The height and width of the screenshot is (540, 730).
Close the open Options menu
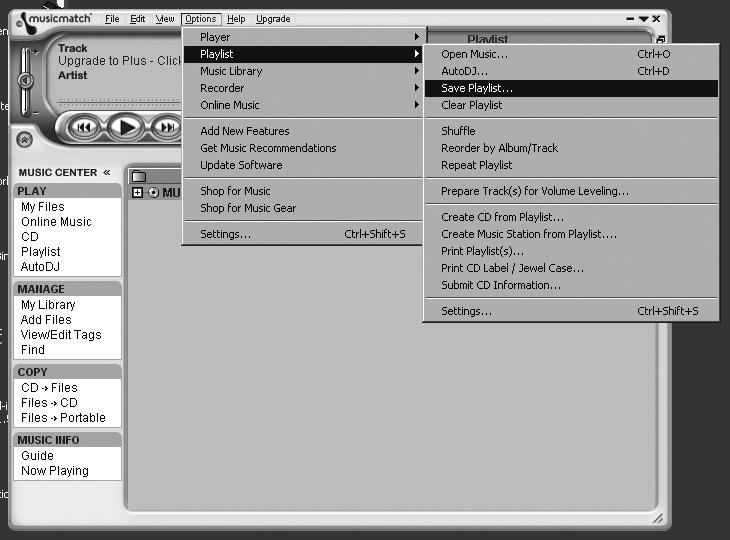tap(201, 19)
